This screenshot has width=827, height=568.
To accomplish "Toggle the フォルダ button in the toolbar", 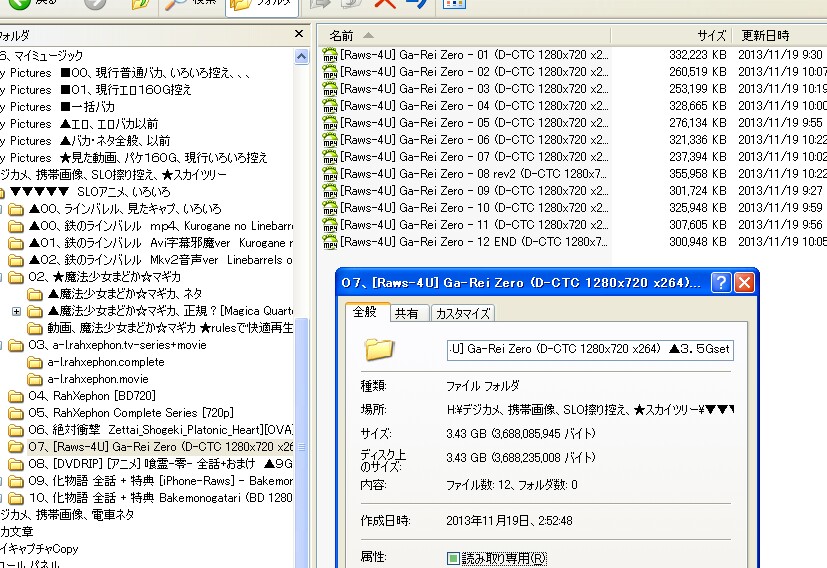I will [x=262, y=5].
